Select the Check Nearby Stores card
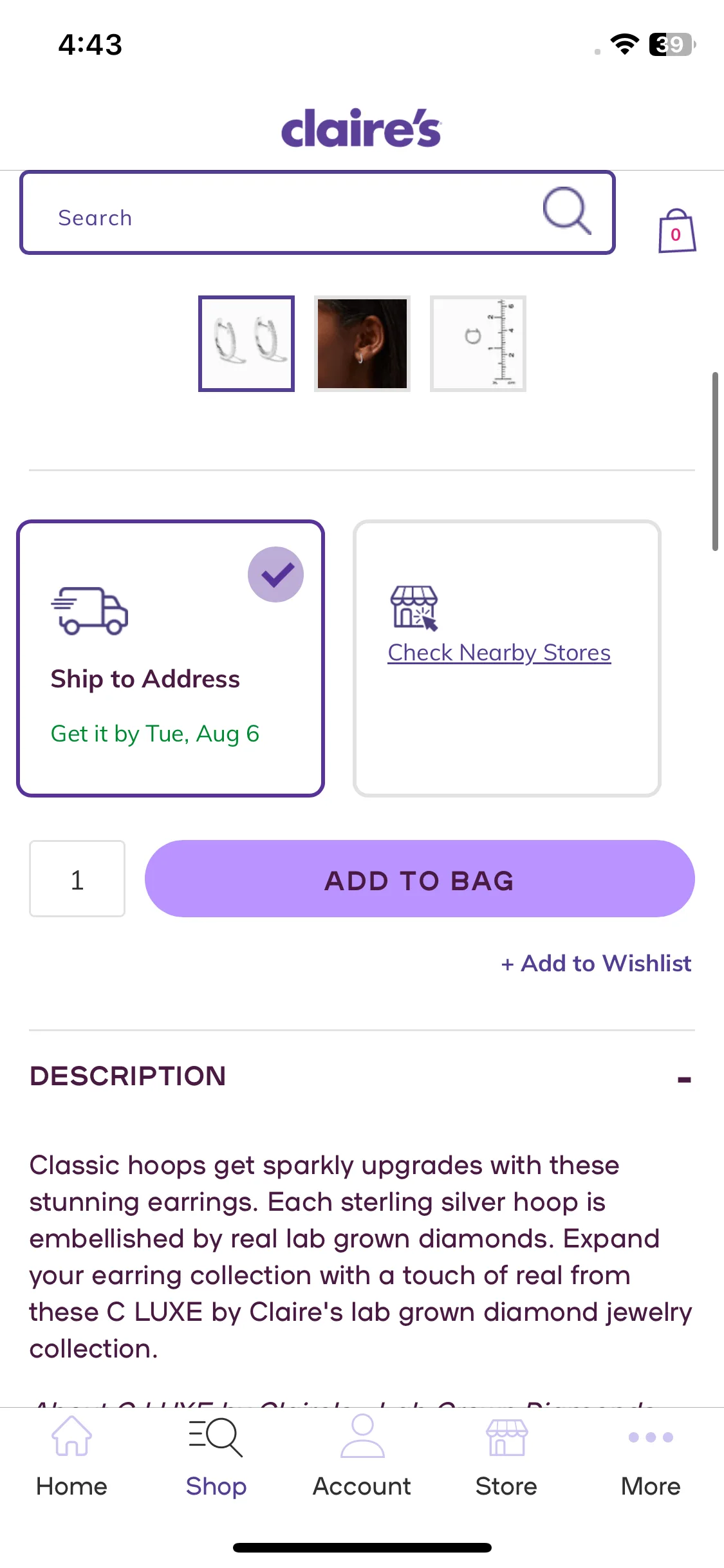Screen dimensions: 724x1568 click(x=507, y=658)
